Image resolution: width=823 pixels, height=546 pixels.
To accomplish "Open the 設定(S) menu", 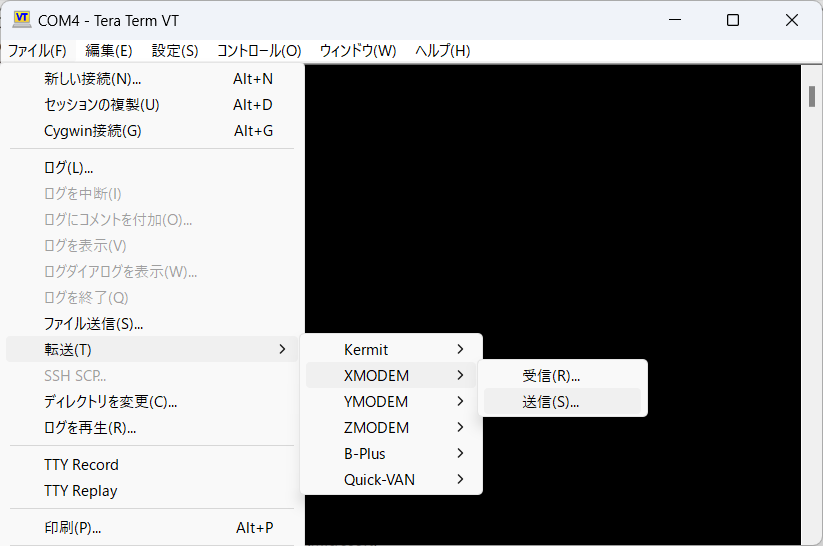I will (x=175, y=51).
